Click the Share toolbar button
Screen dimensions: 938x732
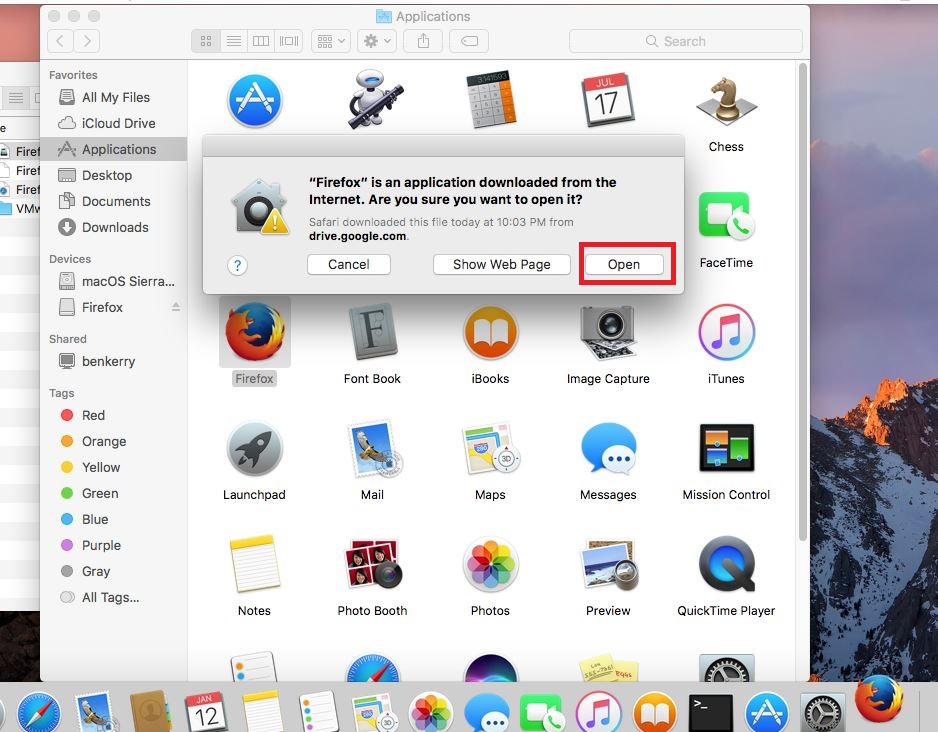(x=423, y=41)
